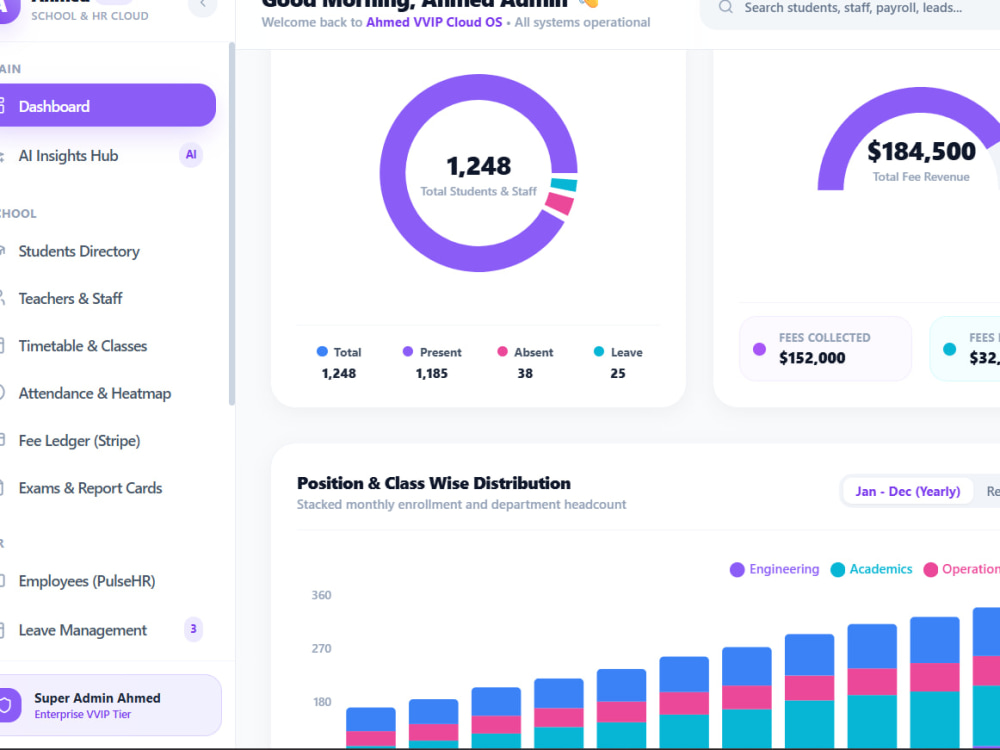Click the sidebar scrollbar
The width and height of the screenshot is (1000, 750).
[x=232, y=223]
